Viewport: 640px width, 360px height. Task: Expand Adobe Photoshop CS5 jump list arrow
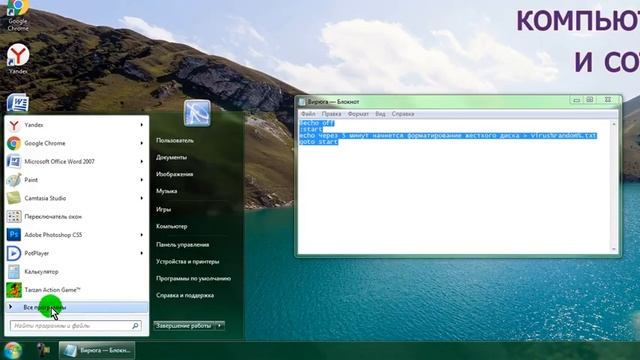click(142, 235)
